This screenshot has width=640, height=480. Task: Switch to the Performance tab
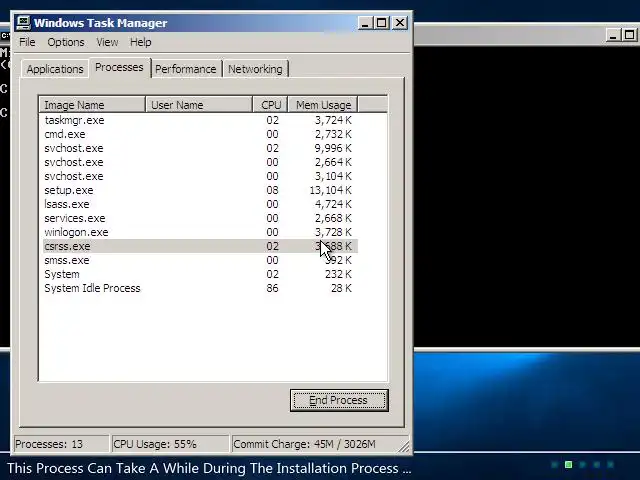coord(186,69)
